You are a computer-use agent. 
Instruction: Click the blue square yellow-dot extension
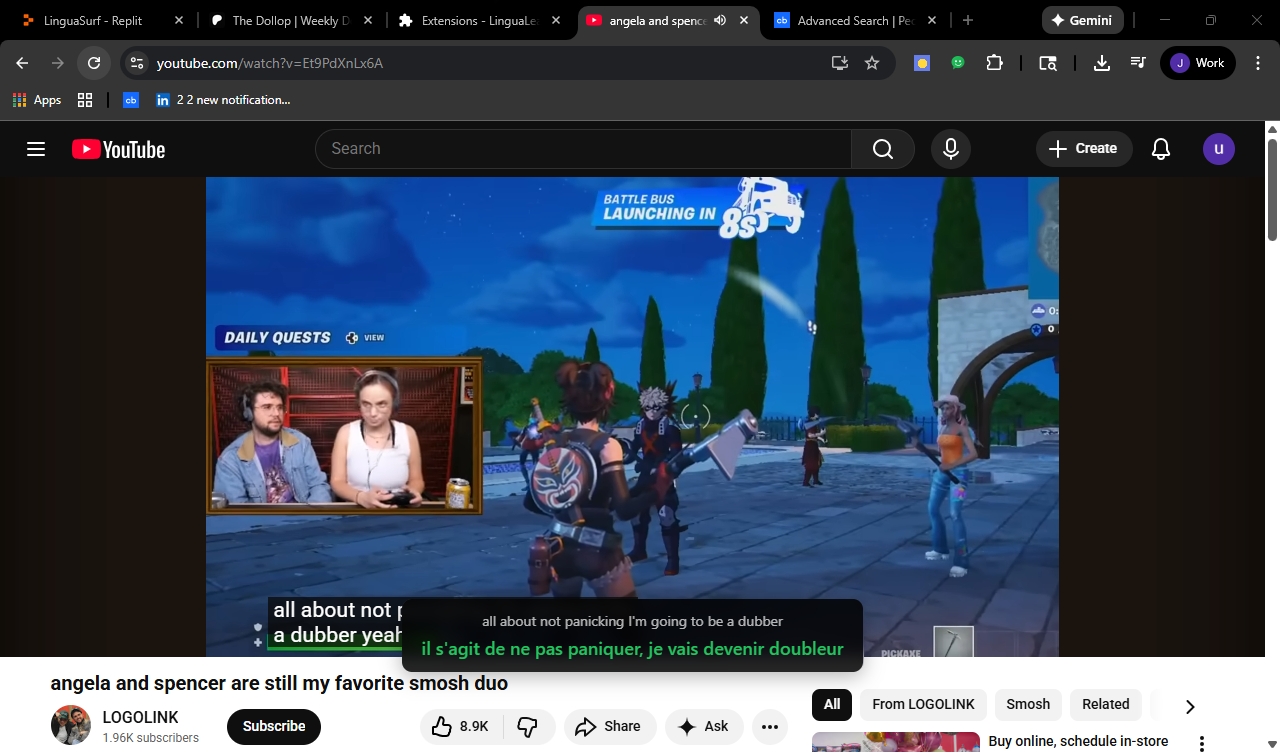tap(922, 63)
